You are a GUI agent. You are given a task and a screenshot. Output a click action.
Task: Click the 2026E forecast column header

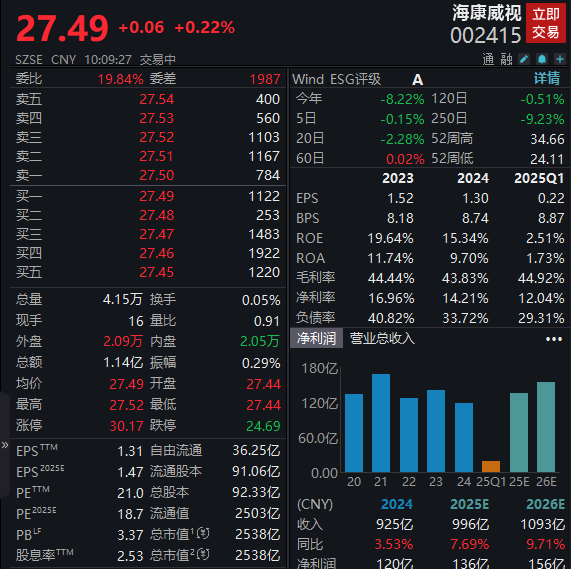(546, 505)
